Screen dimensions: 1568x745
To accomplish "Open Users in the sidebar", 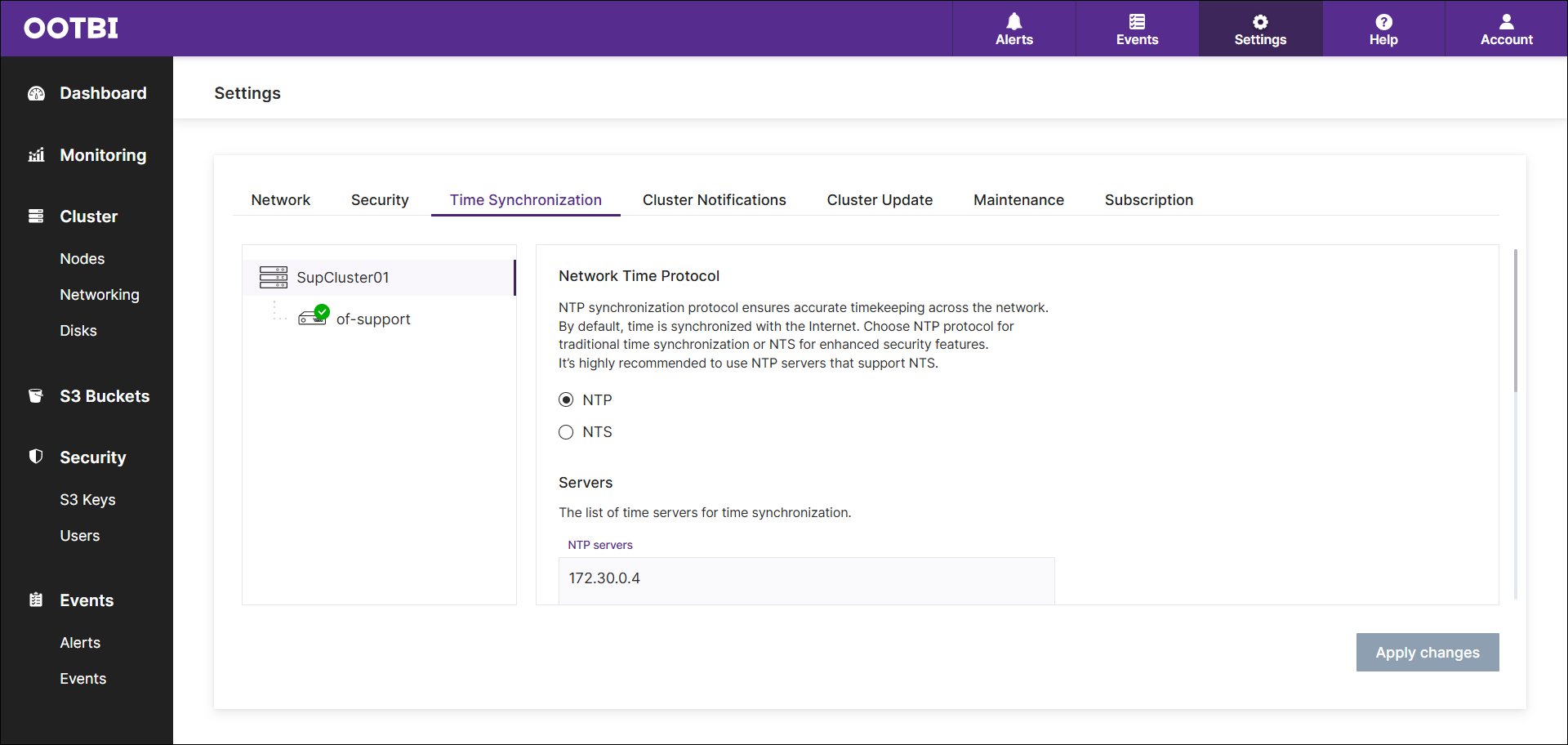I will pyautogui.click(x=80, y=536).
